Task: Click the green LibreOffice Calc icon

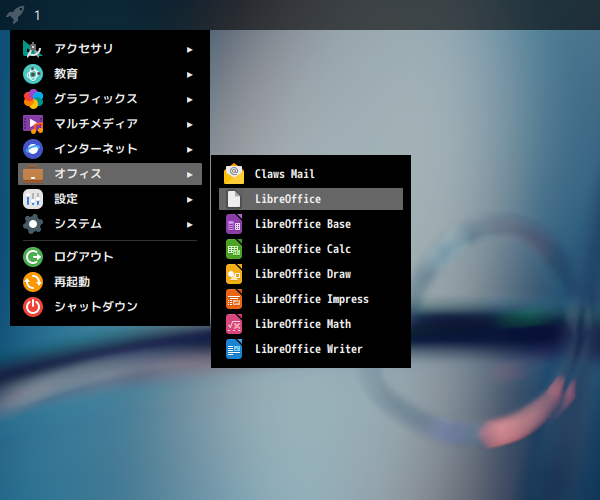Action: 234,249
